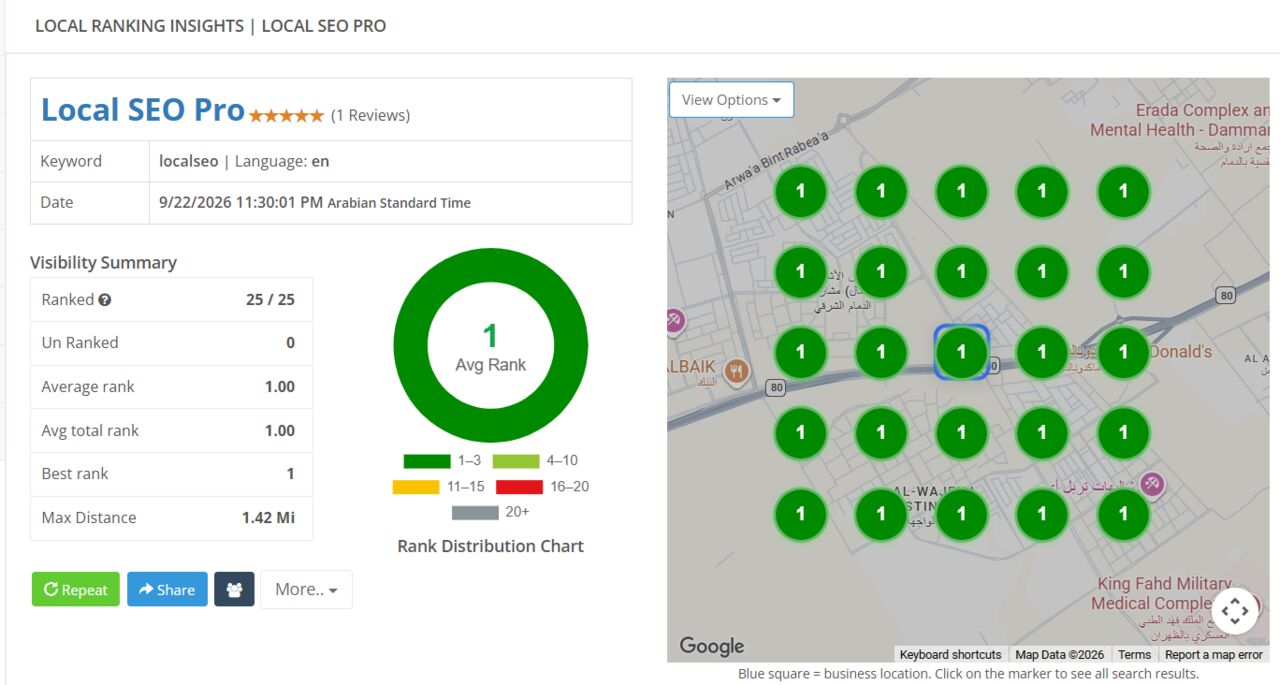Click the date '9/22/2026 11:30:01 PM'
This screenshot has height=685, width=1280.
point(241,202)
